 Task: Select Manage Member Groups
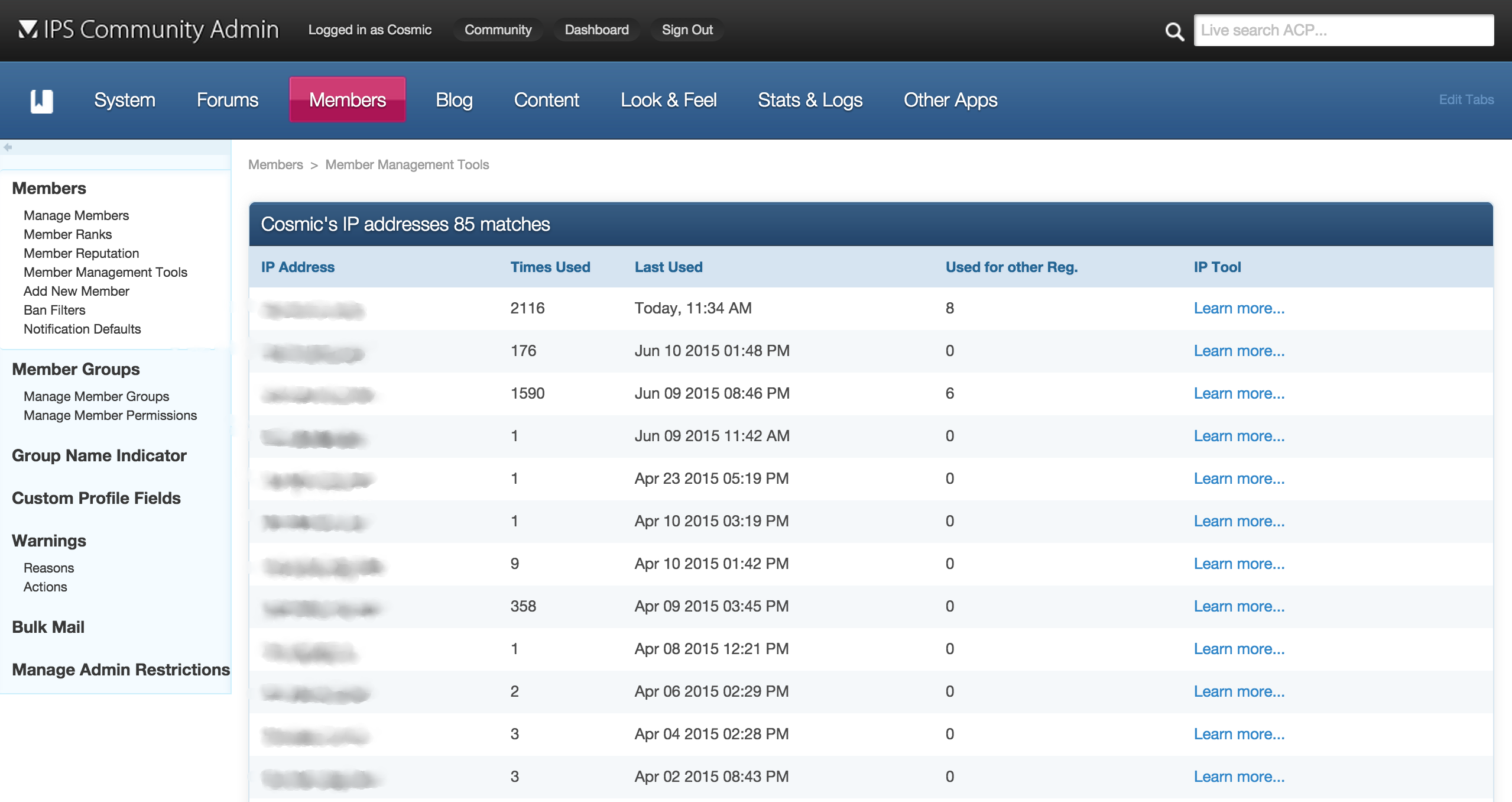coord(96,396)
